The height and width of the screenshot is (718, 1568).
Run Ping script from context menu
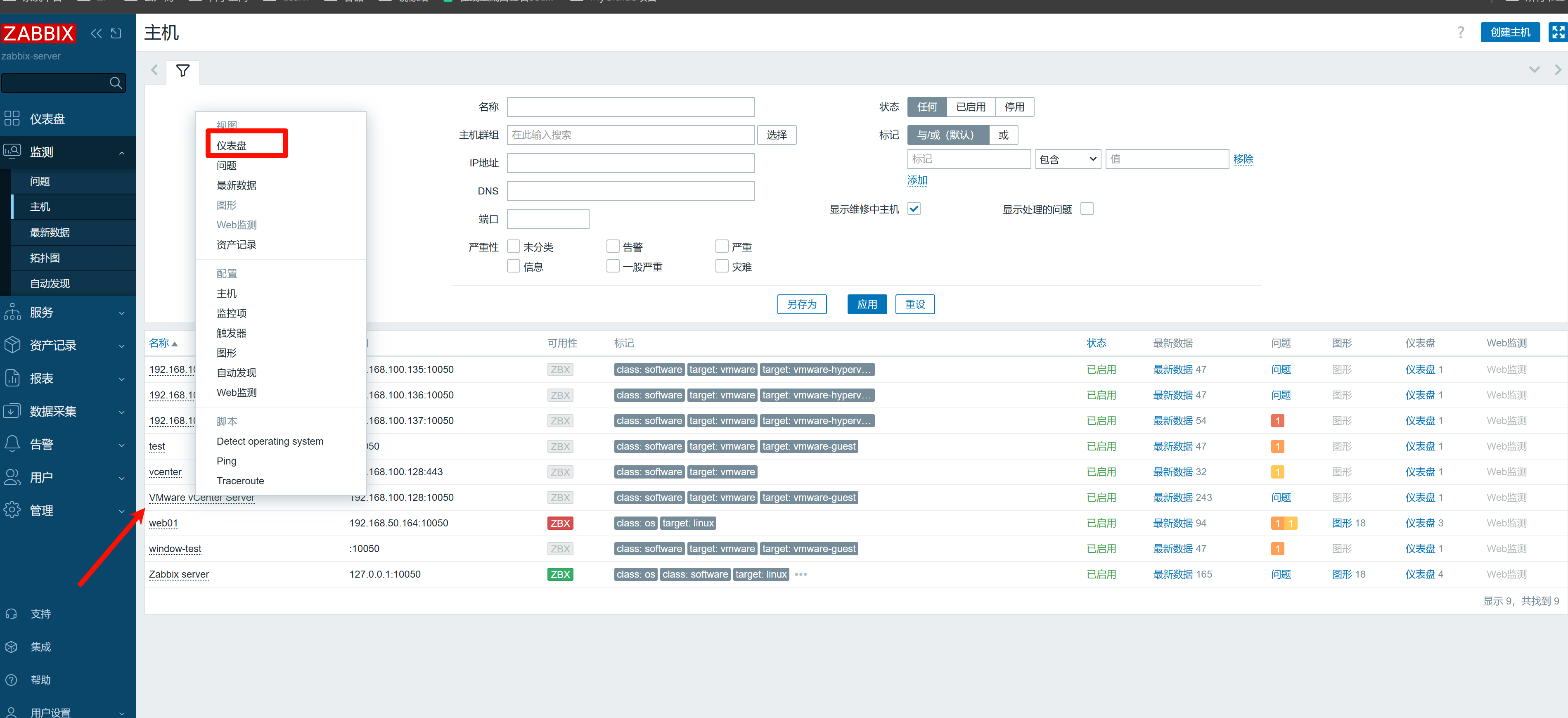pyautogui.click(x=226, y=461)
